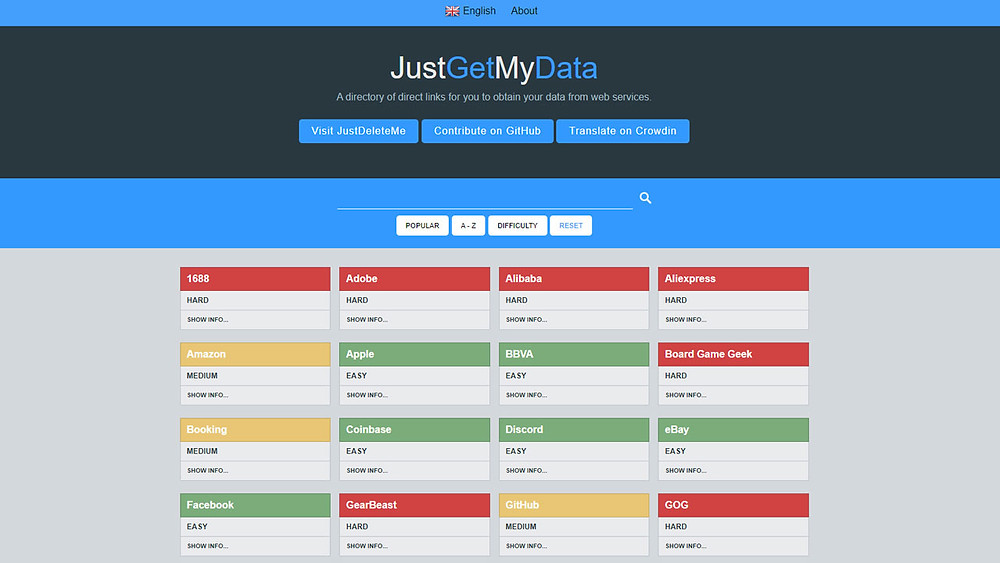Open the Amazon card title

(x=255, y=354)
